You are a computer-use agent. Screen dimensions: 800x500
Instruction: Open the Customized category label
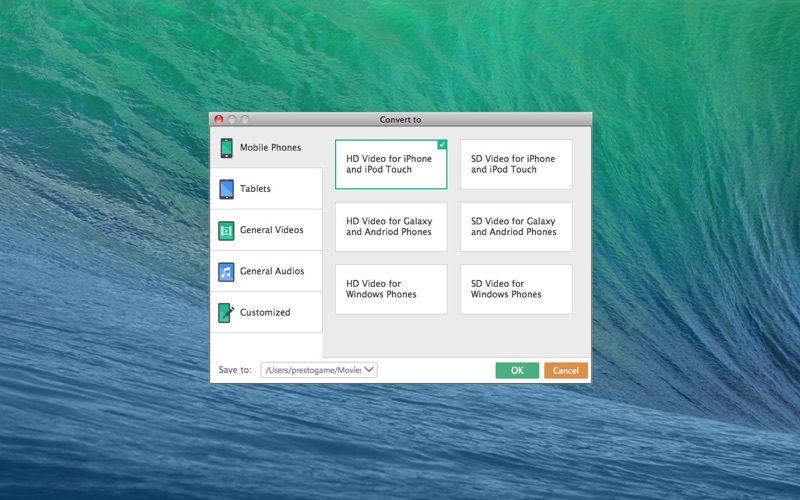pyautogui.click(x=265, y=313)
